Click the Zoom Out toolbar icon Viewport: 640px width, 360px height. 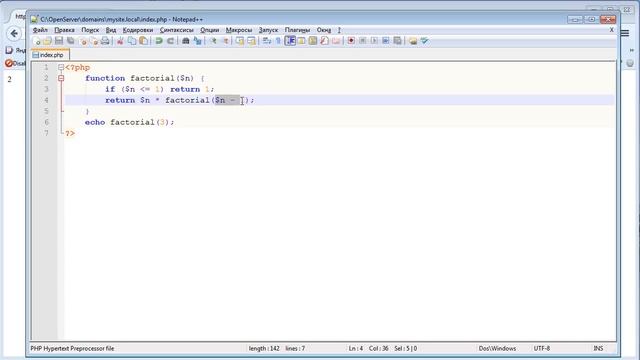pos(225,41)
